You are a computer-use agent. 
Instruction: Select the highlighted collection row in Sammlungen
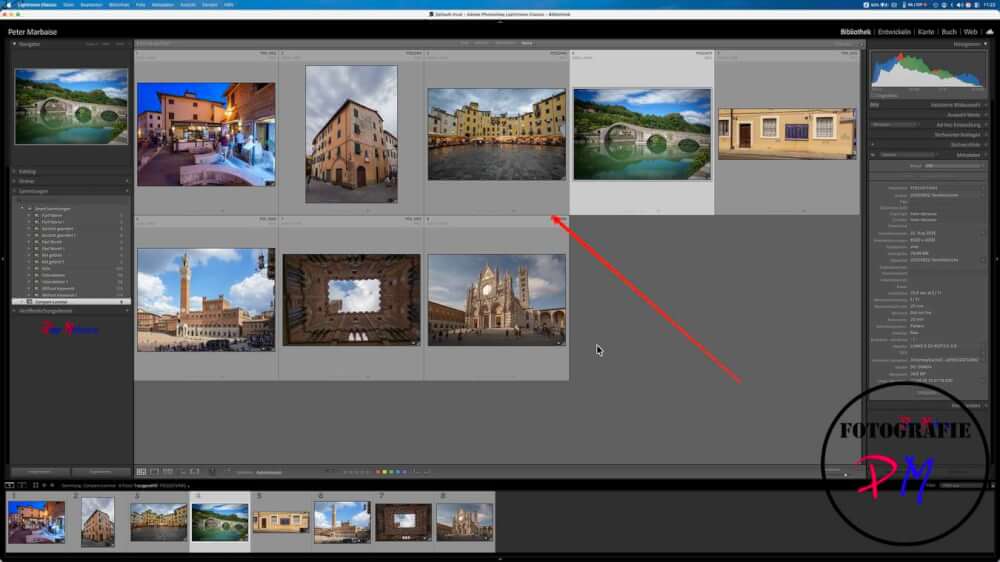point(71,302)
